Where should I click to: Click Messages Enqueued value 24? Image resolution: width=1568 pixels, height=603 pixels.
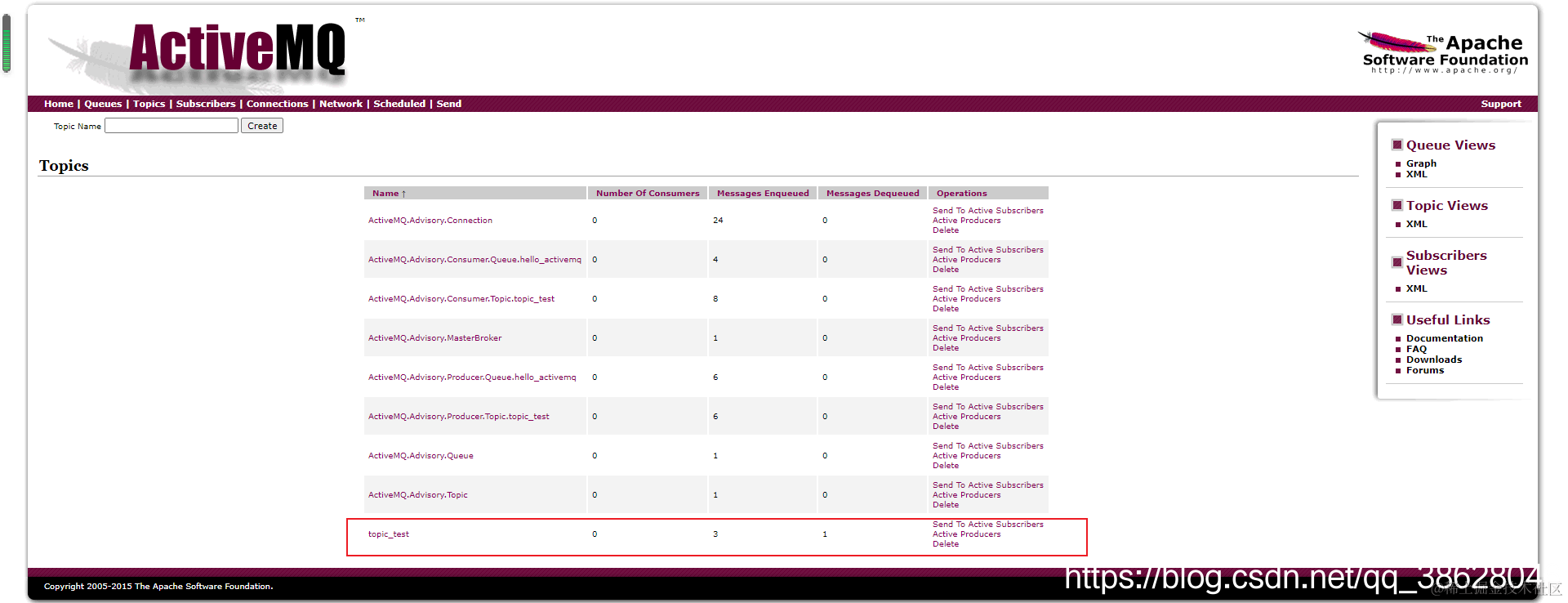(x=718, y=221)
